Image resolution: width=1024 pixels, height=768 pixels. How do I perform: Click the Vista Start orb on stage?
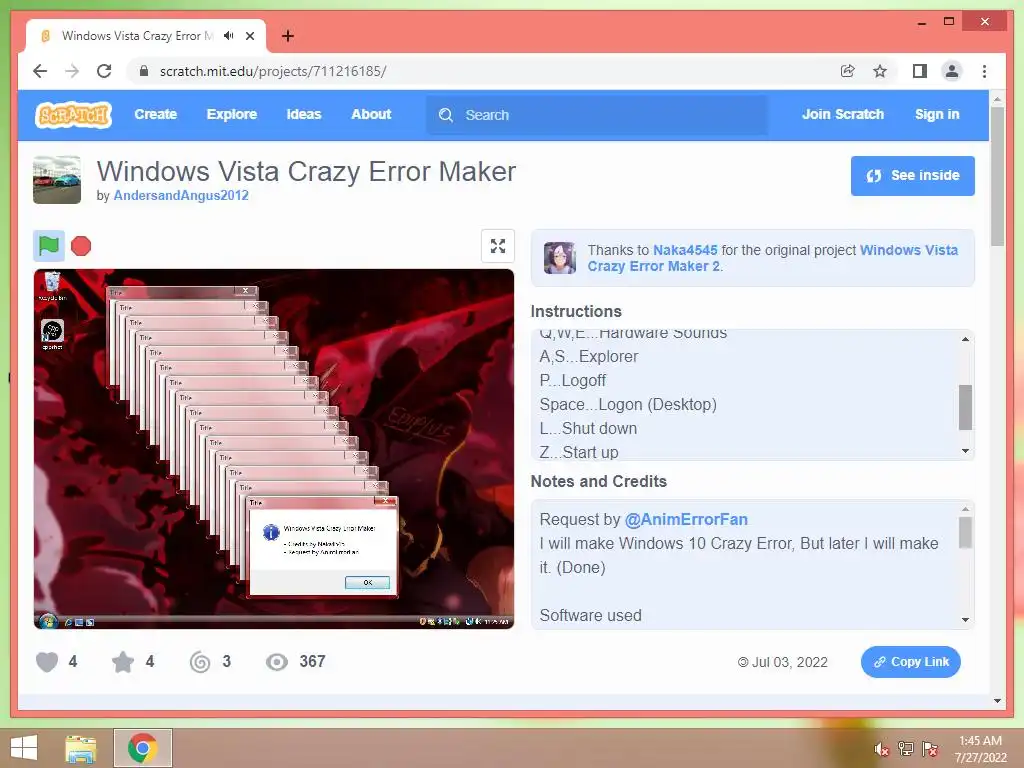pos(48,620)
